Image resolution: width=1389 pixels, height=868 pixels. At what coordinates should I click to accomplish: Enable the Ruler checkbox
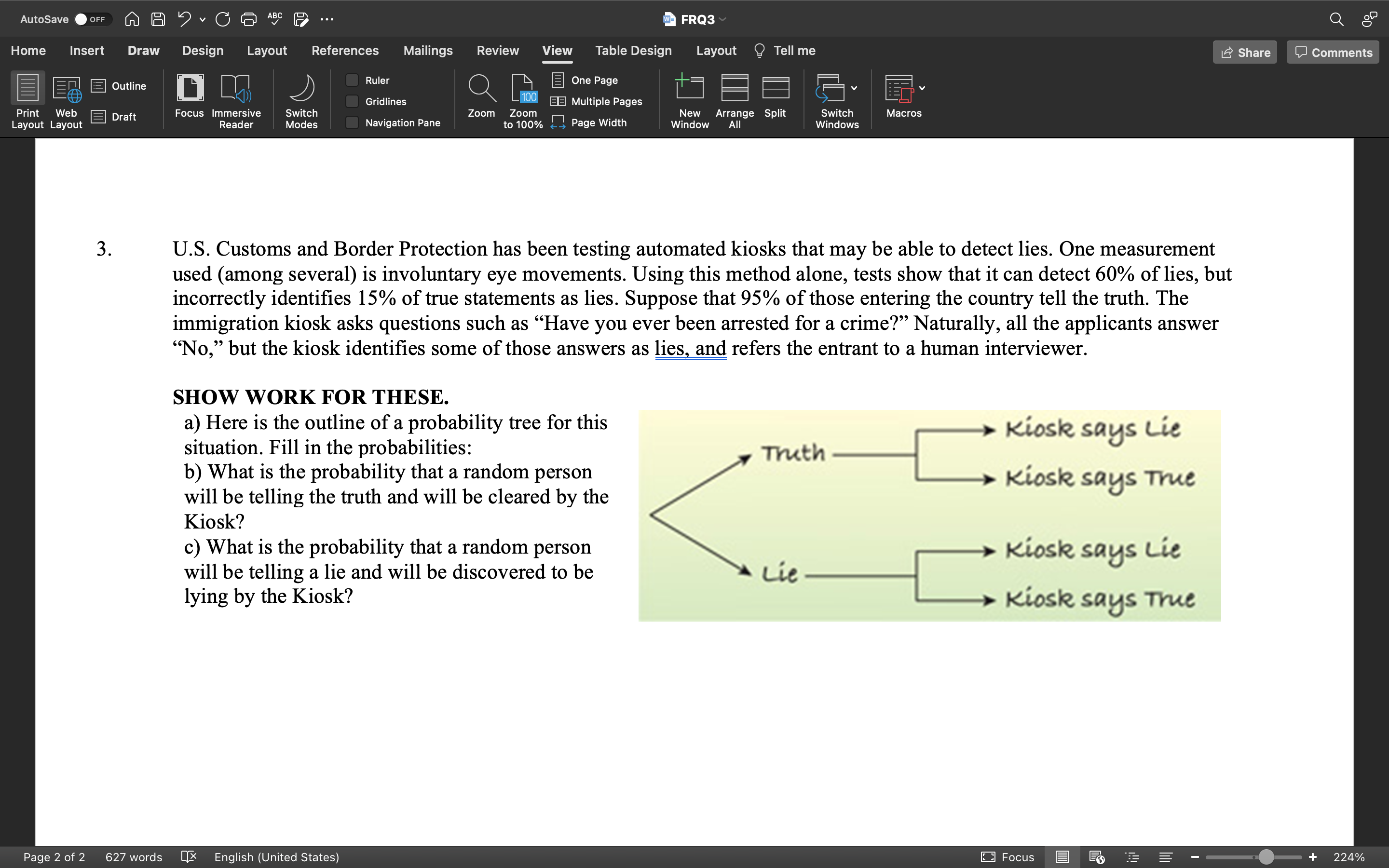(353, 80)
